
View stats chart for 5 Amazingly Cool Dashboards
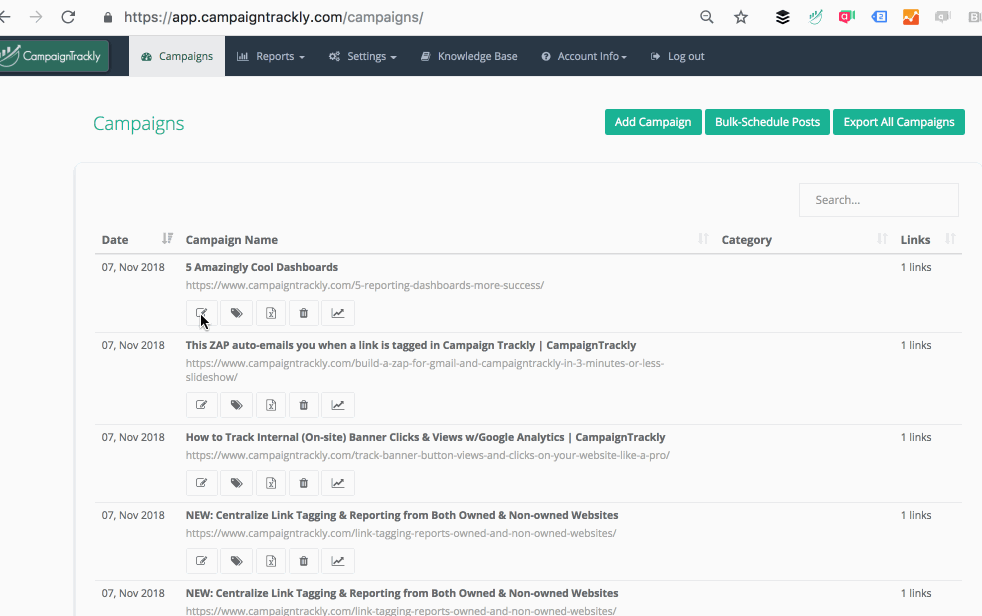(x=338, y=313)
